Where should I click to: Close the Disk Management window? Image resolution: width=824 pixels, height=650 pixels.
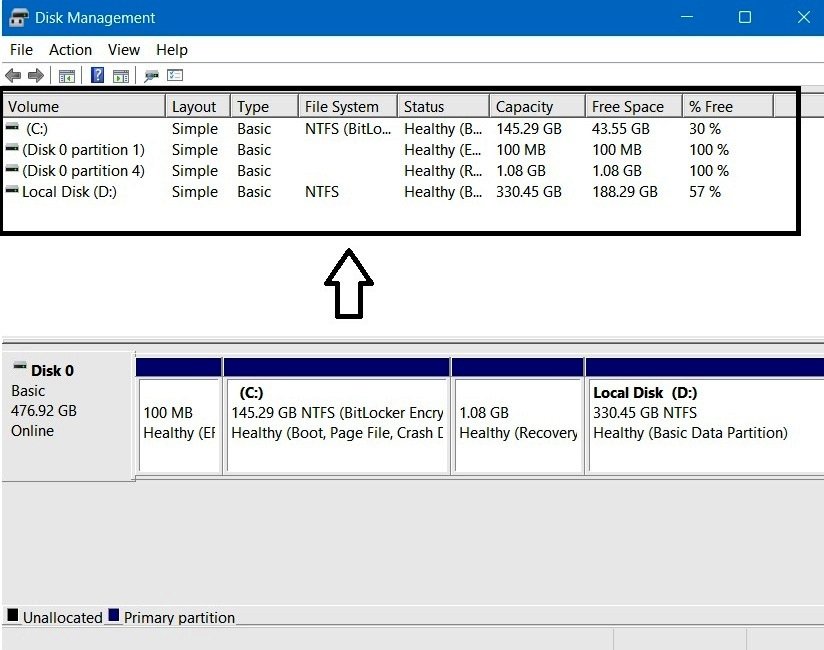point(804,17)
